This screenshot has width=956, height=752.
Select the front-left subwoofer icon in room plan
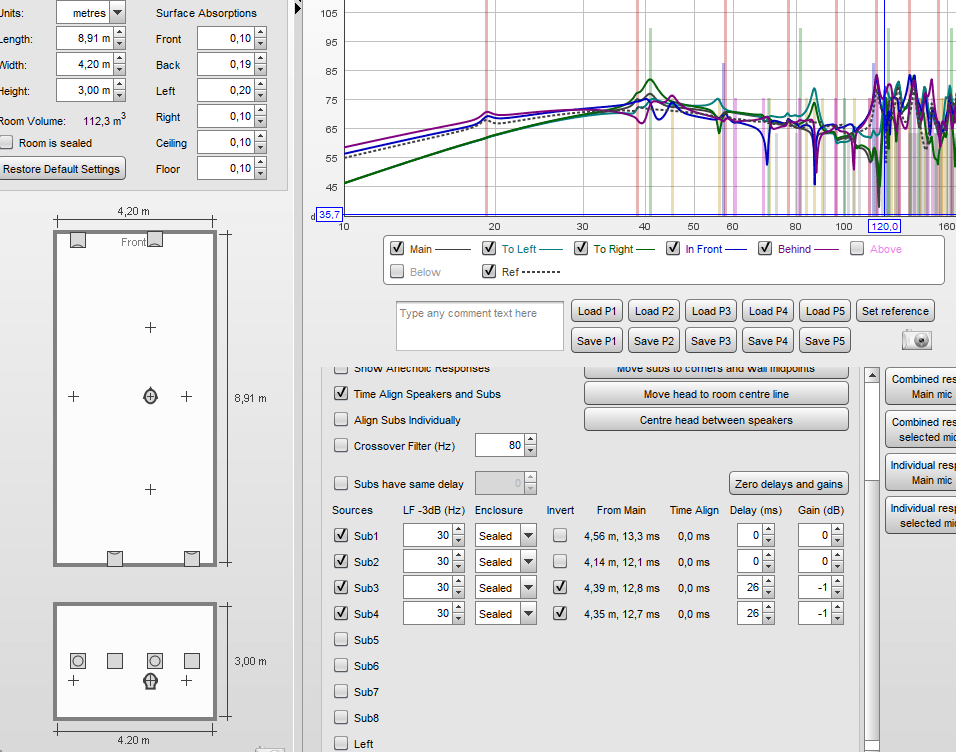(78, 240)
